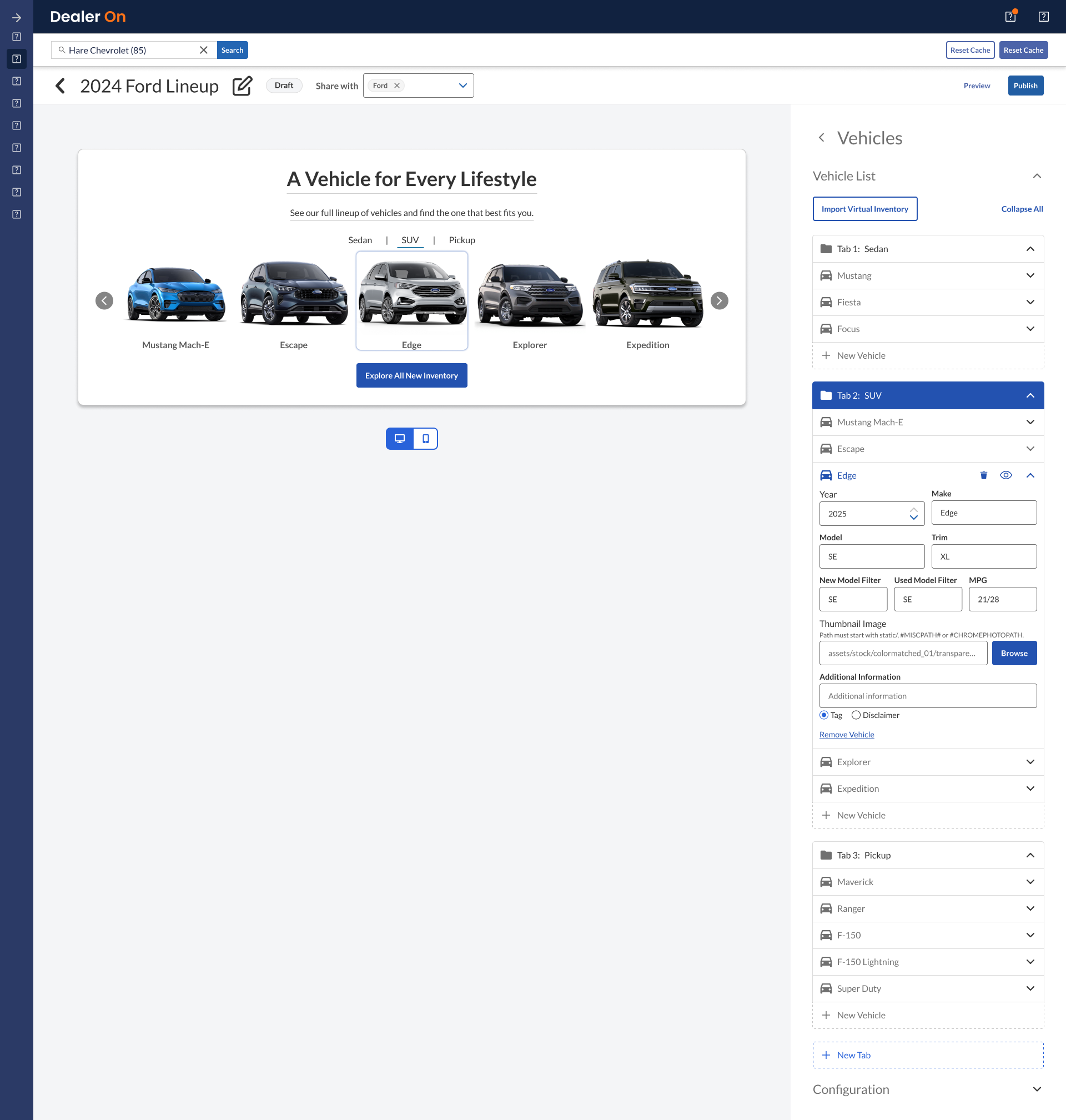Show previous vehicles in carousel
This screenshot has height=1120, width=1066.
pyautogui.click(x=104, y=300)
